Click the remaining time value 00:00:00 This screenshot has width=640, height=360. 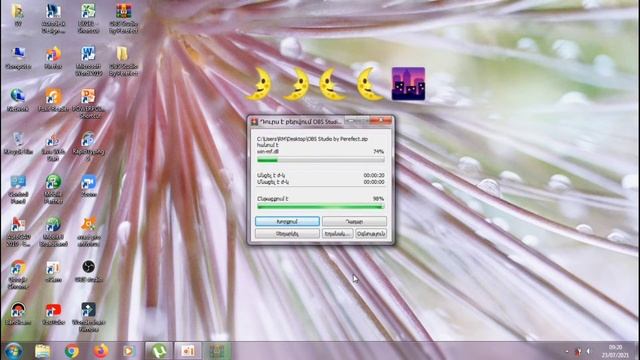pyautogui.click(x=374, y=182)
